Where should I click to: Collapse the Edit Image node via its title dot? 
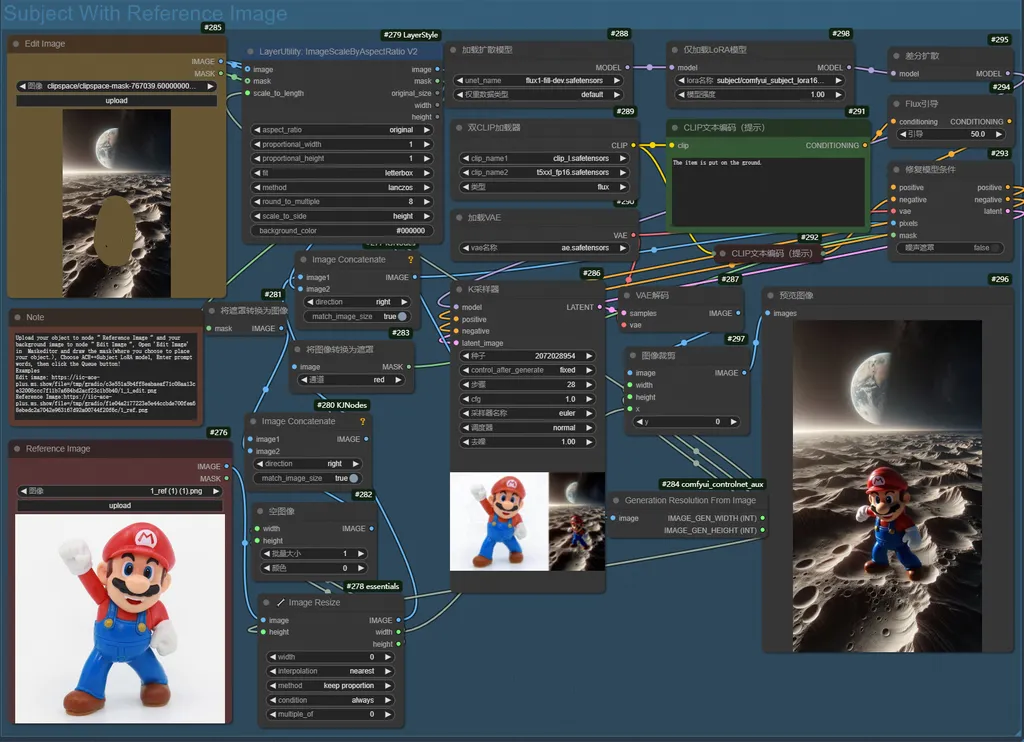(x=16, y=44)
